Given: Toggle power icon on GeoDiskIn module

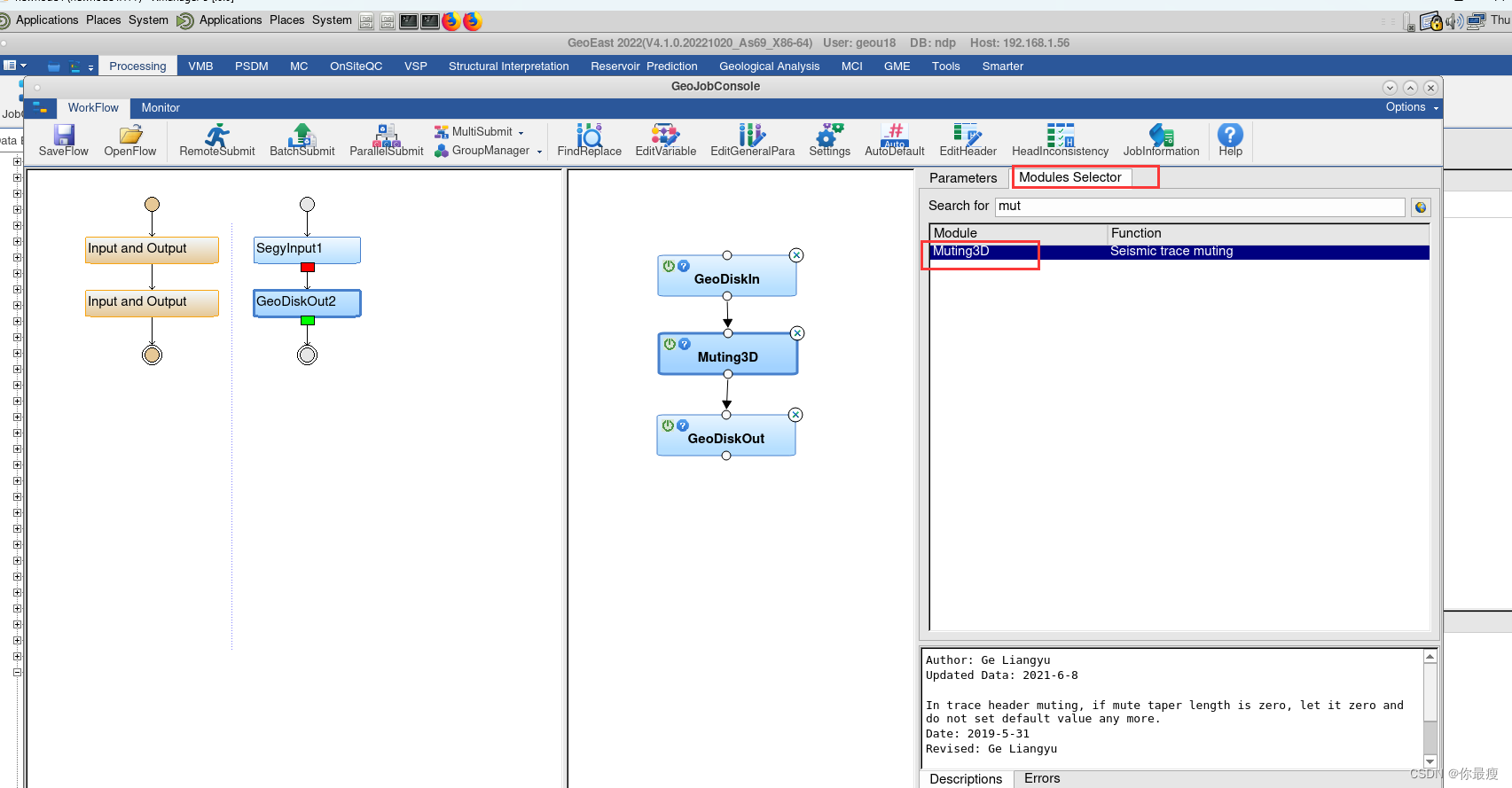Looking at the screenshot, I should pyautogui.click(x=670, y=266).
